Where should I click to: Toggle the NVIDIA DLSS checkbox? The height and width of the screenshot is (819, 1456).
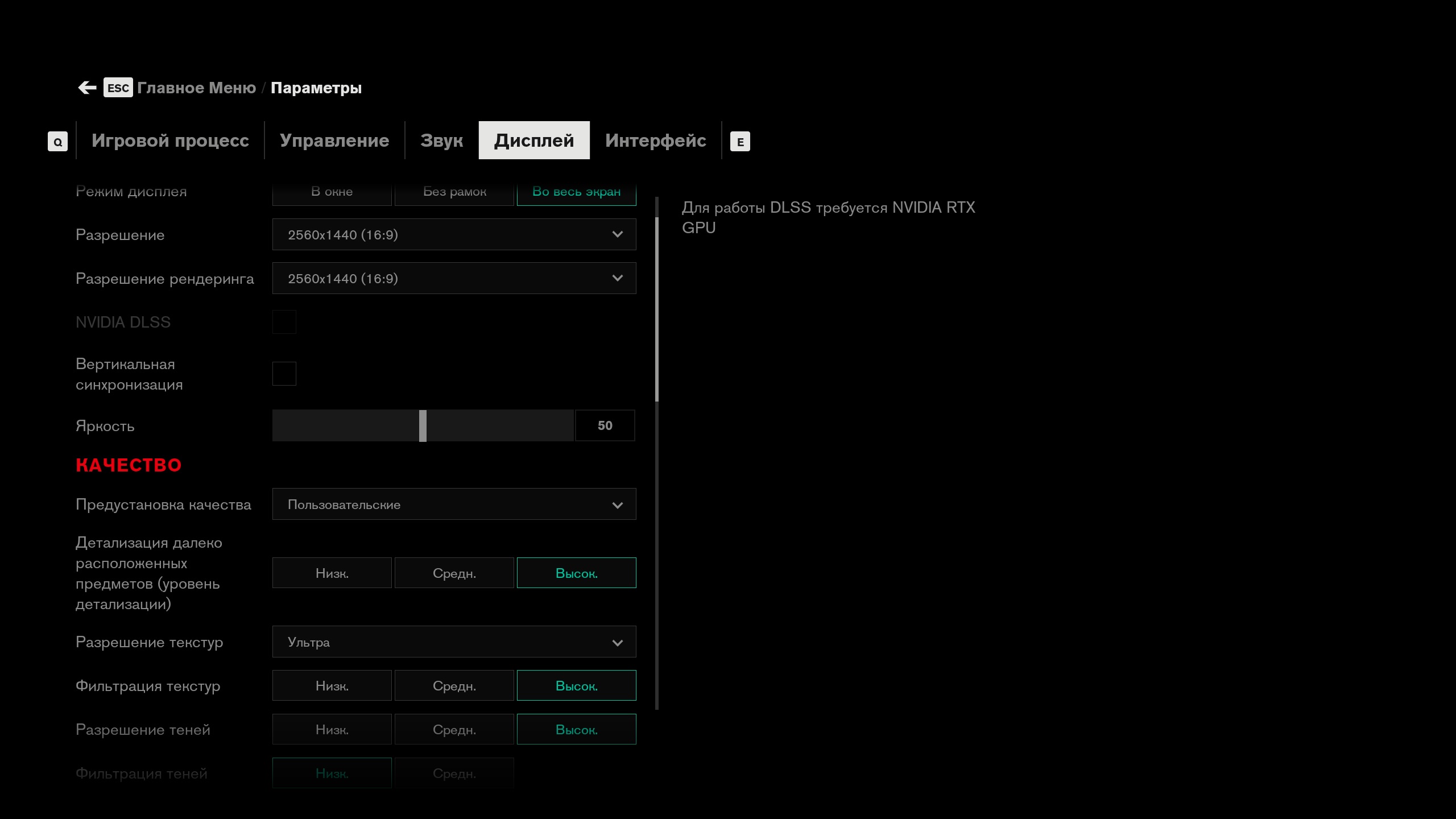[284, 322]
